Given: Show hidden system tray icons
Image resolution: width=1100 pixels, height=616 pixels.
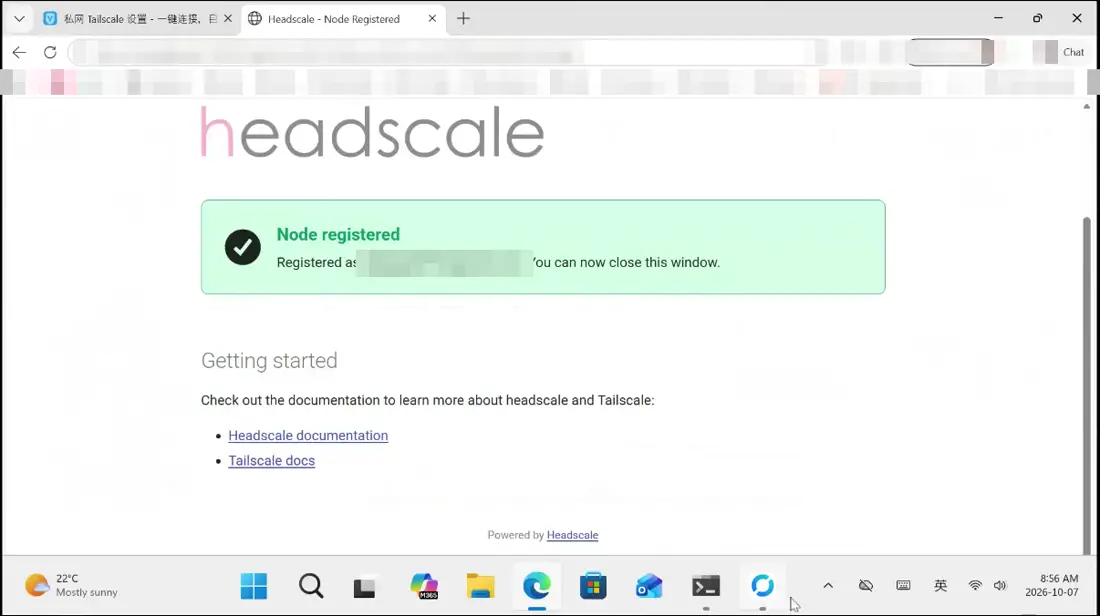Looking at the screenshot, I should (x=828, y=586).
